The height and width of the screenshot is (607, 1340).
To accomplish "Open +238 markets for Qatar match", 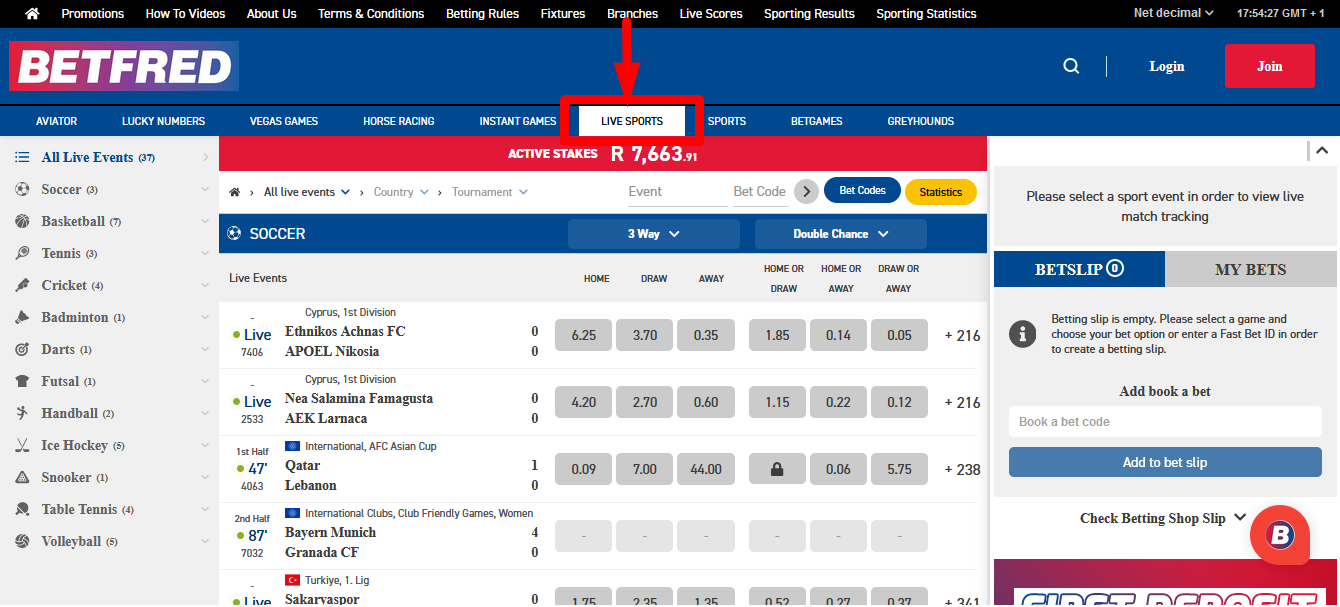I will tap(962, 469).
